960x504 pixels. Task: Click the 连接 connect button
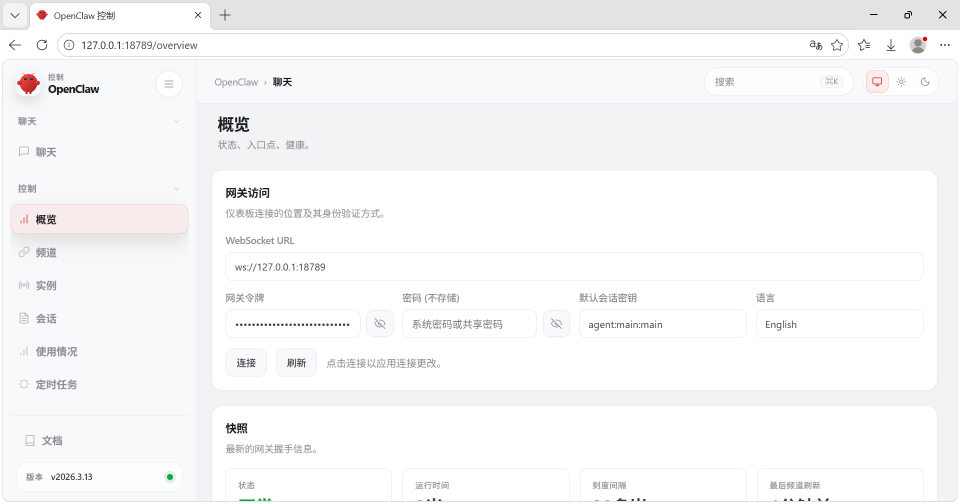pos(246,363)
